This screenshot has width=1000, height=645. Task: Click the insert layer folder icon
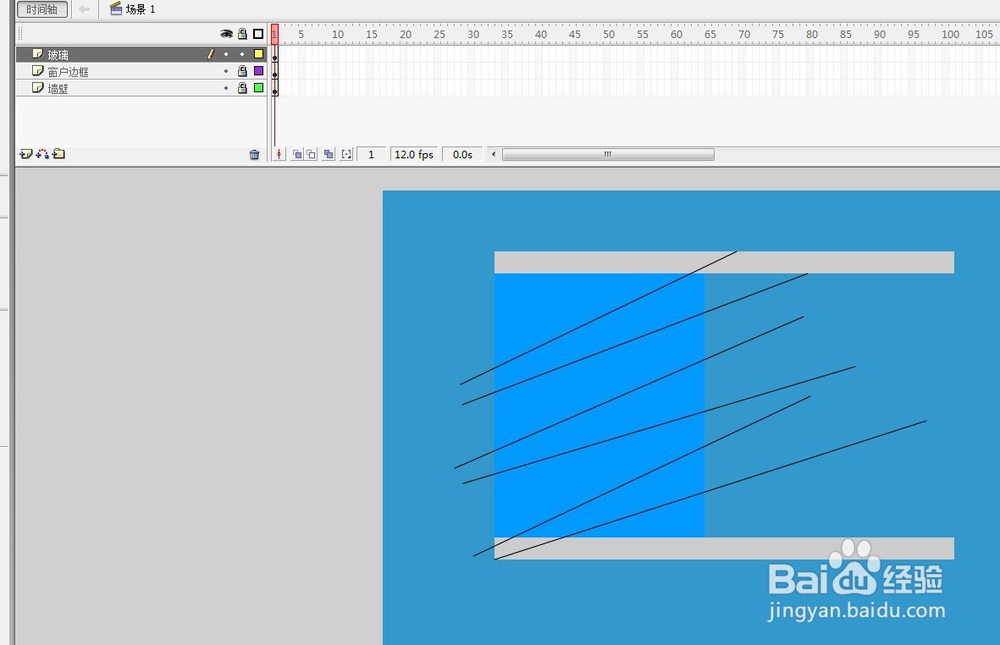click(x=59, y=154)
